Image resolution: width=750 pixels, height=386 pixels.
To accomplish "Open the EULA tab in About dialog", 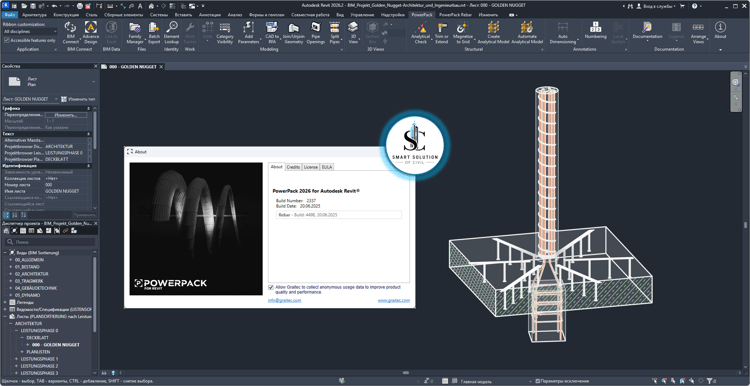I will pyautogui.click(x=327, y=167).
